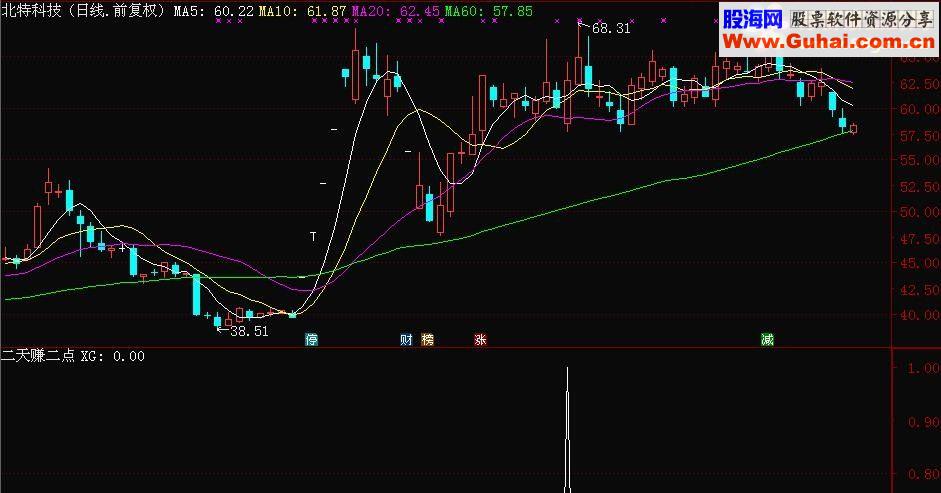Image resolution: width=941 pixels, height=493 pixels.
Task: Click the 1.00 sub-chart axis label
Action: tap(923, 368)
